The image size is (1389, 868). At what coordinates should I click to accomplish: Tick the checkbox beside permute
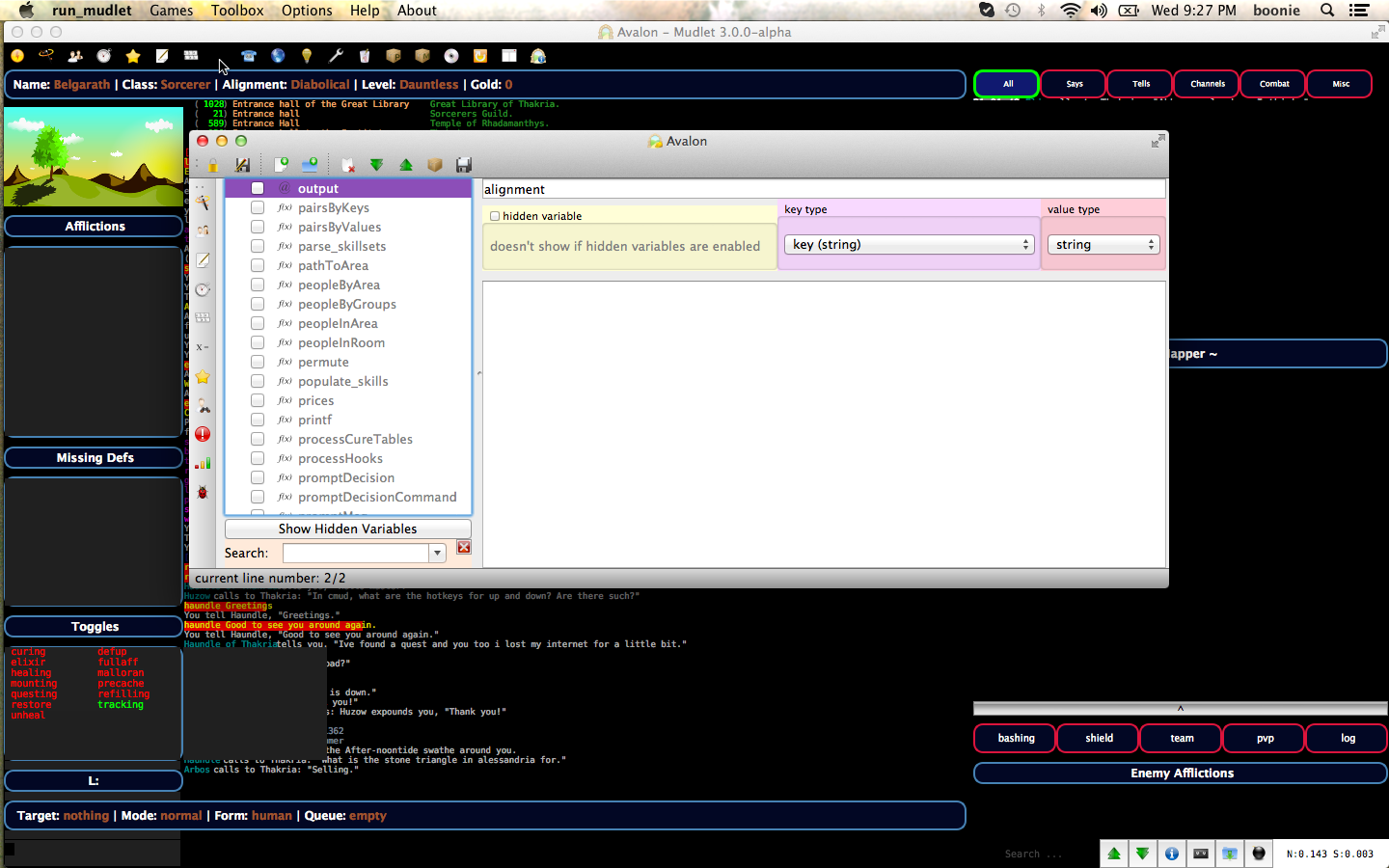(258, 362)
